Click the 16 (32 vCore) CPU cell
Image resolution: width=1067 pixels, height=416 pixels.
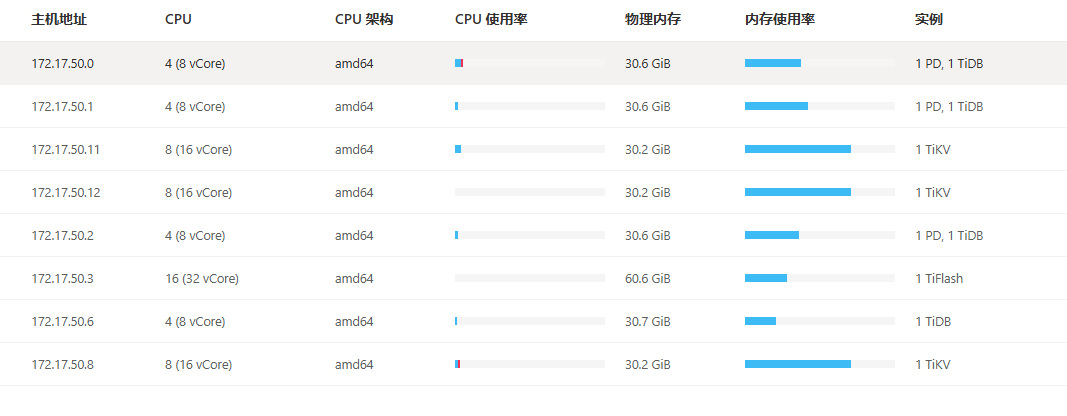pyautogui.click(x=202, y=279)
